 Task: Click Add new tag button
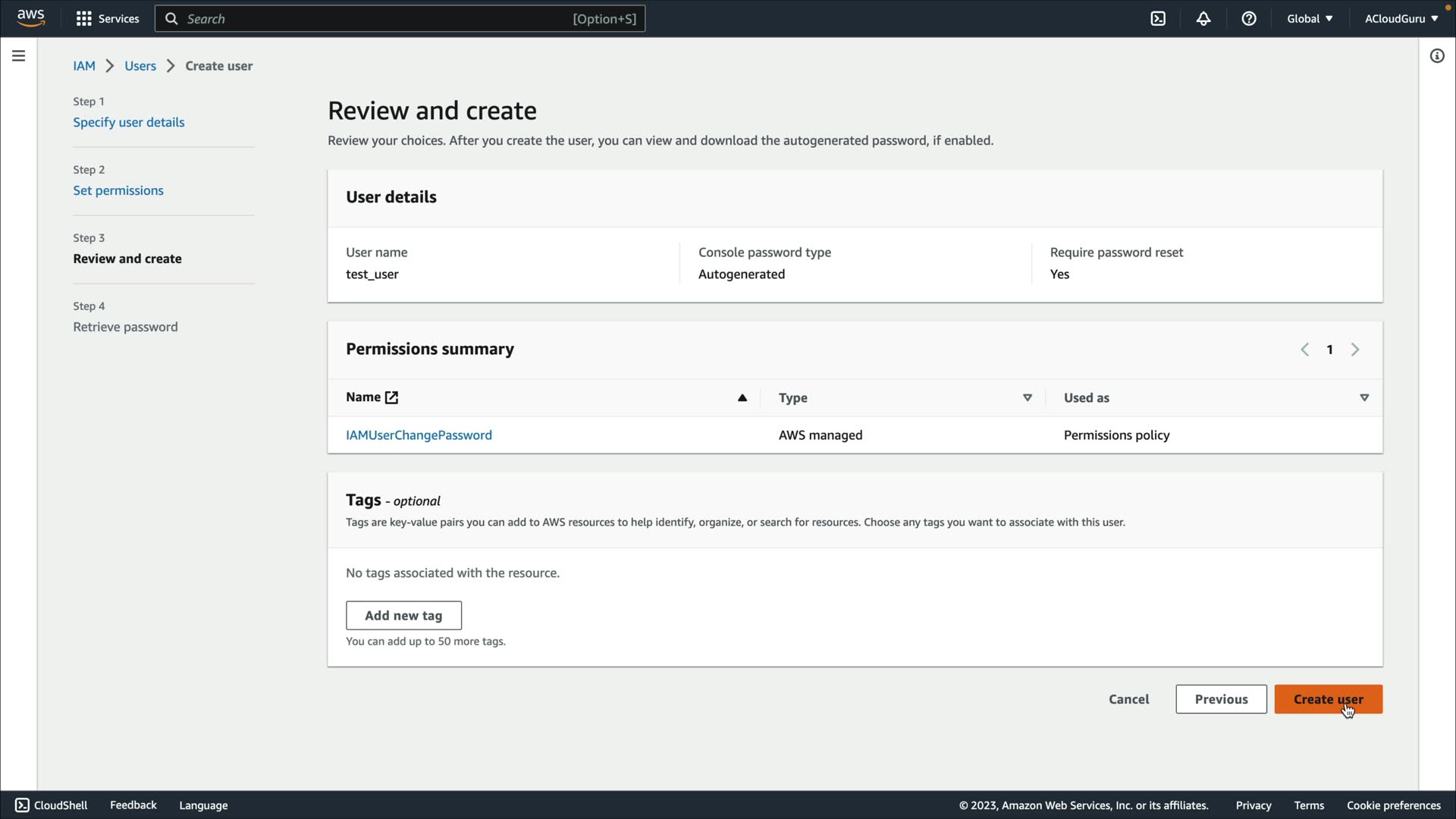click(x=403, y=616)
